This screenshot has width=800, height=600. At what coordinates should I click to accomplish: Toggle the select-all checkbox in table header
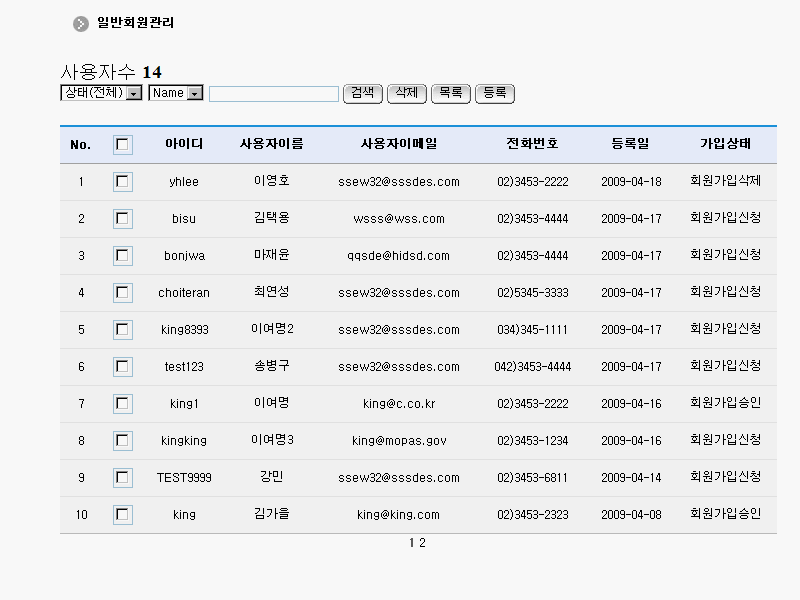123,145
